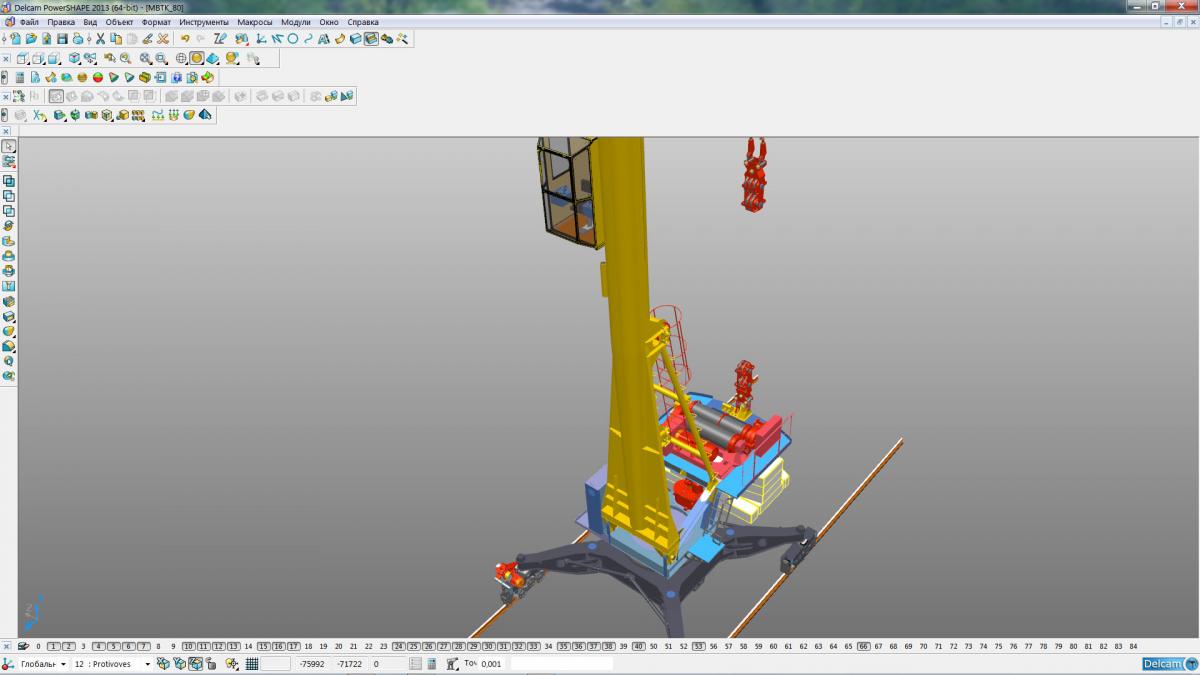Image resolution: width=1200 pixels, height=675 pixels.
Task: Toggle level 33 visibility button
Action: [533, 646]
